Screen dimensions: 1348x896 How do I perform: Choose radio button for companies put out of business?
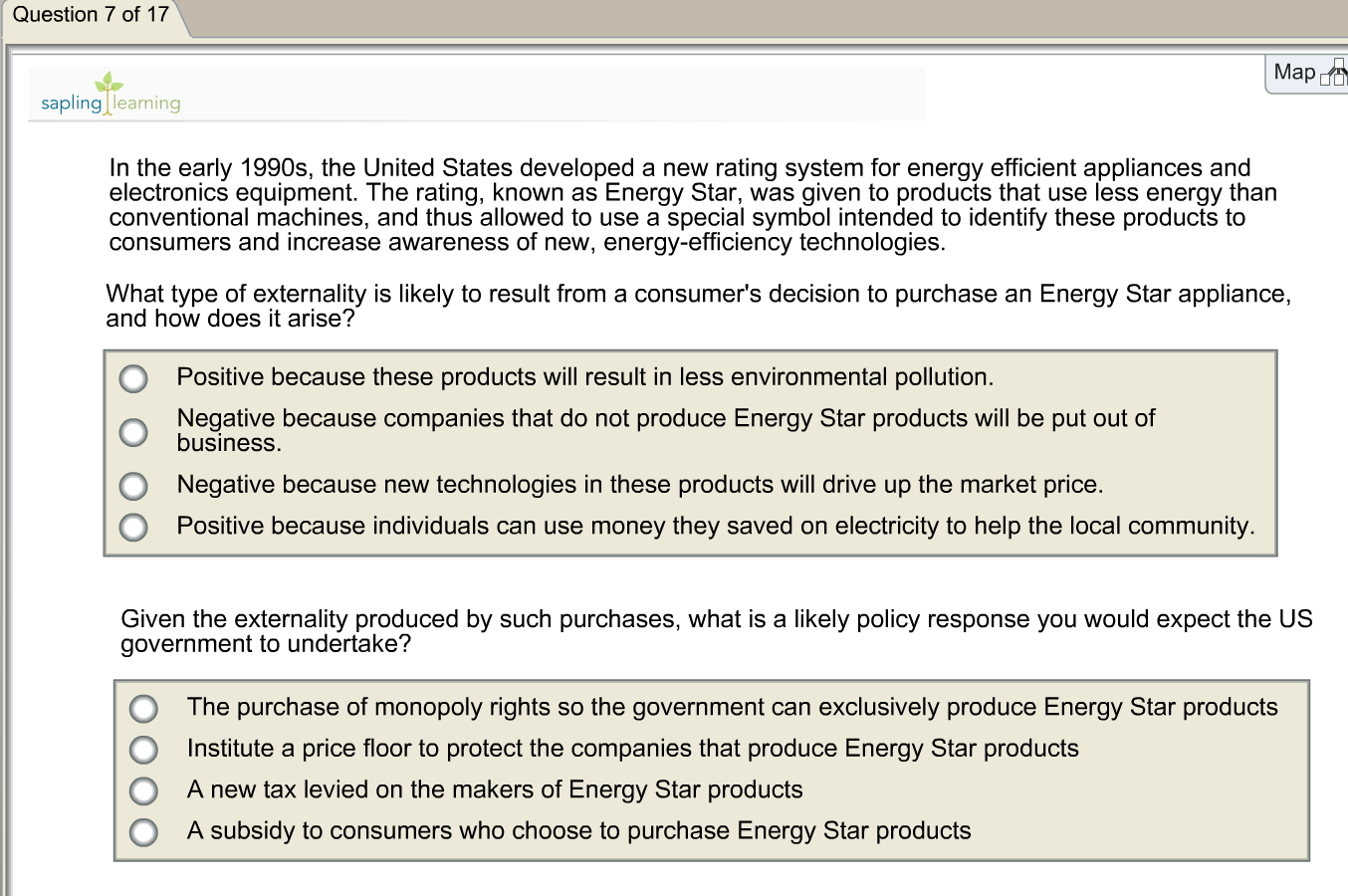click(x=133, y=432)
